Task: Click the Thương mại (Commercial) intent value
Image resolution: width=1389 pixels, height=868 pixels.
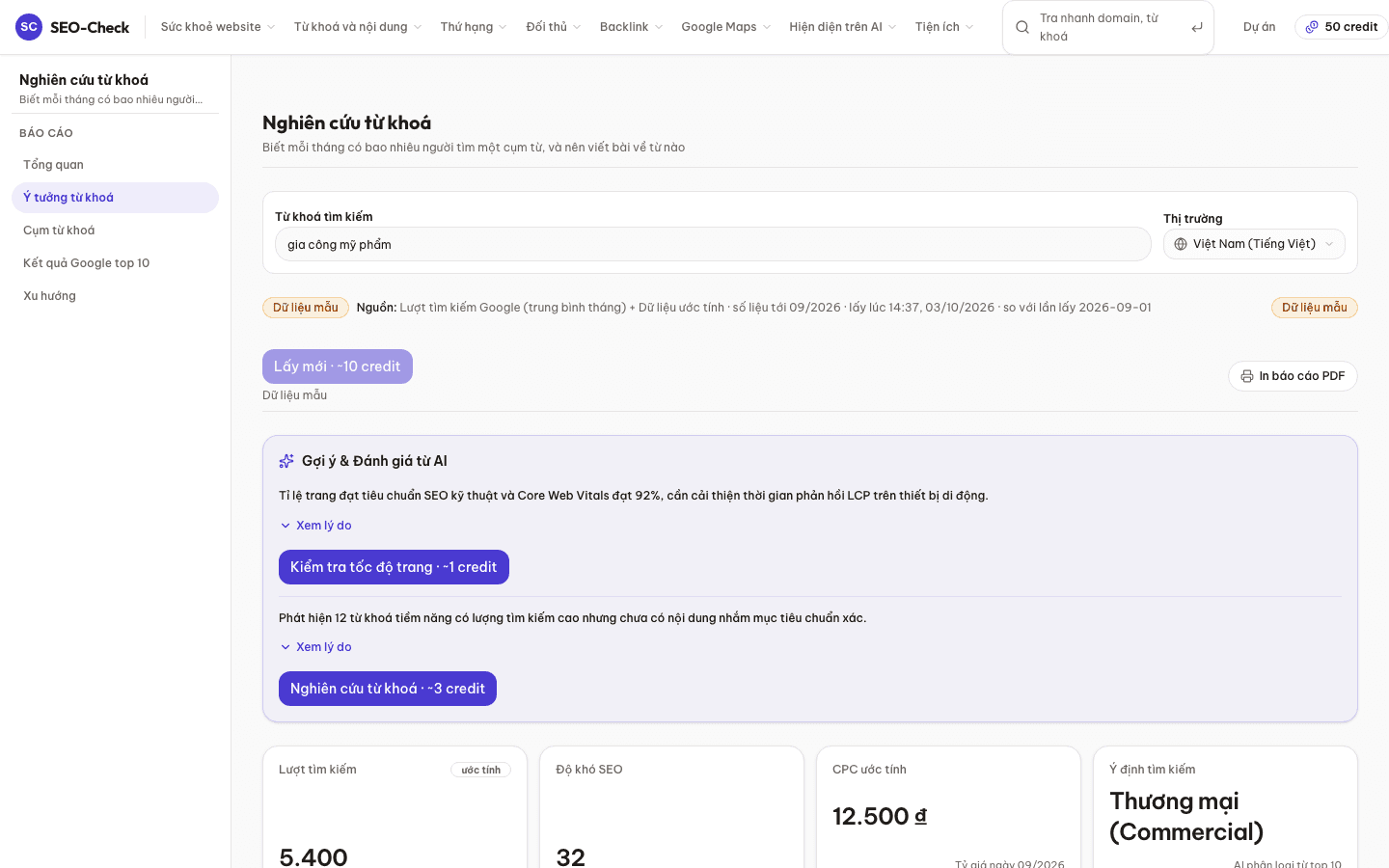Action: [1186, 817]
